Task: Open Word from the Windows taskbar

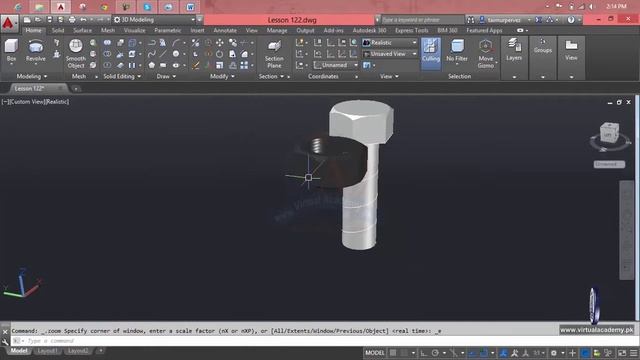Action: 190,7
